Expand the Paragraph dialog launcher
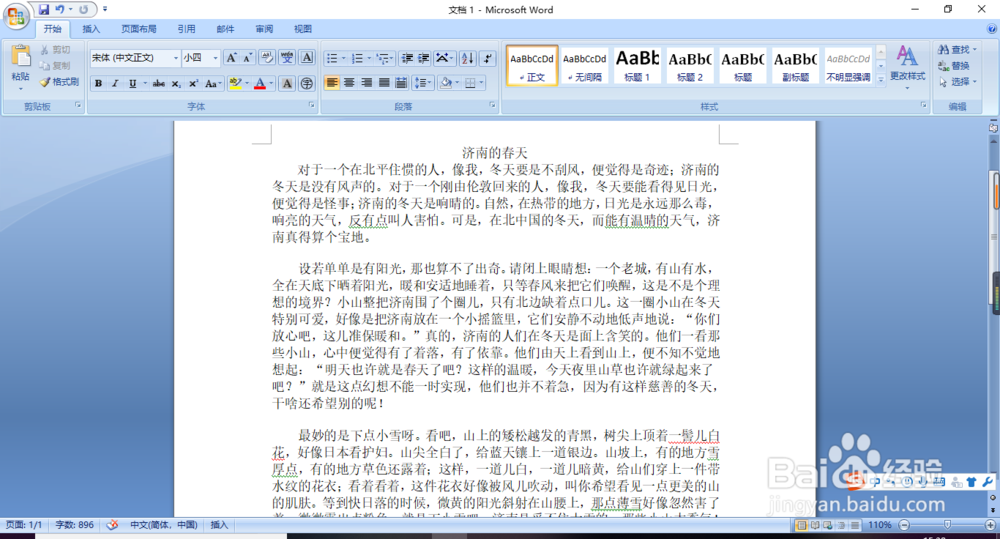Image resolution: width=1000 pixels, height=539 pixels. (492, 105)
